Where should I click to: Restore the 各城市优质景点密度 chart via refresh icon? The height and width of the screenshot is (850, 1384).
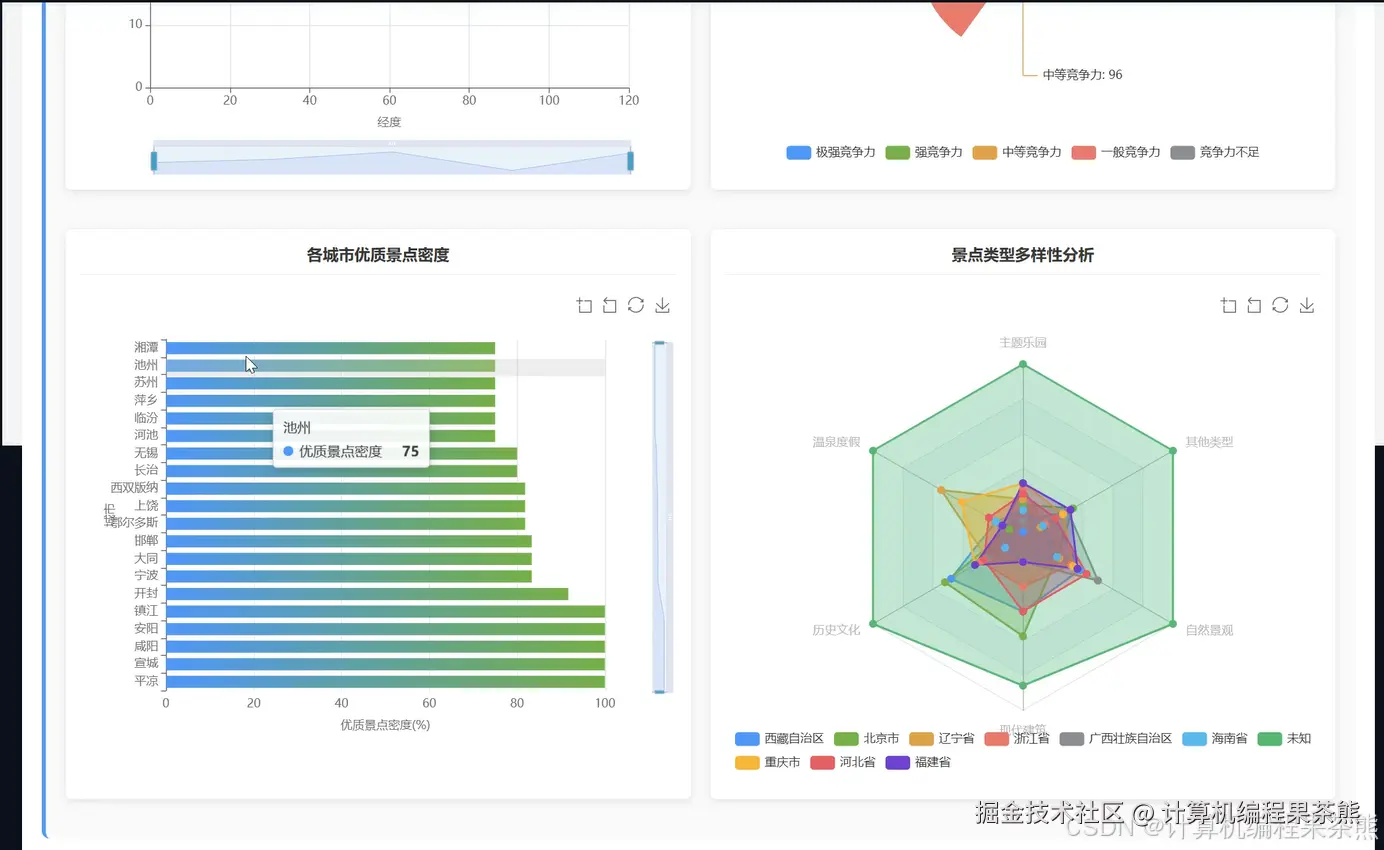[x=636, y=305]
